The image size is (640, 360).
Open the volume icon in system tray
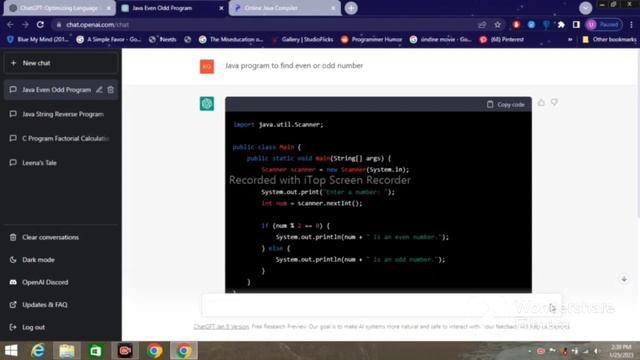(x=597, y=351)
